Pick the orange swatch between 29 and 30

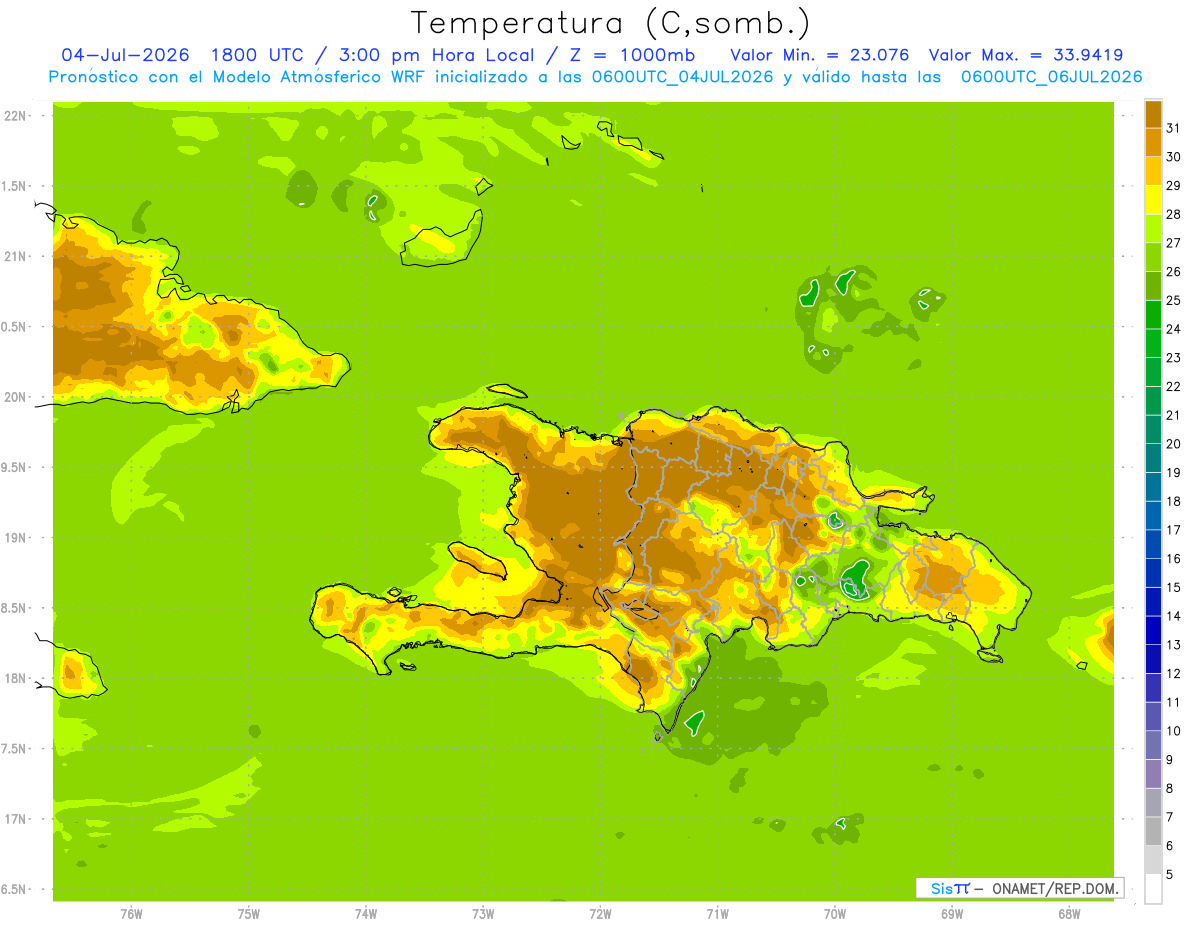click(1153, 171)
